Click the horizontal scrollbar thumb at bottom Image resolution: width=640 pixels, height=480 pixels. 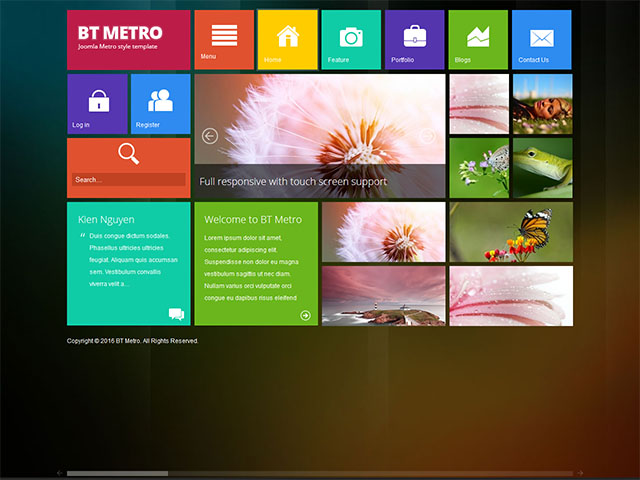(x=118, y=473)
